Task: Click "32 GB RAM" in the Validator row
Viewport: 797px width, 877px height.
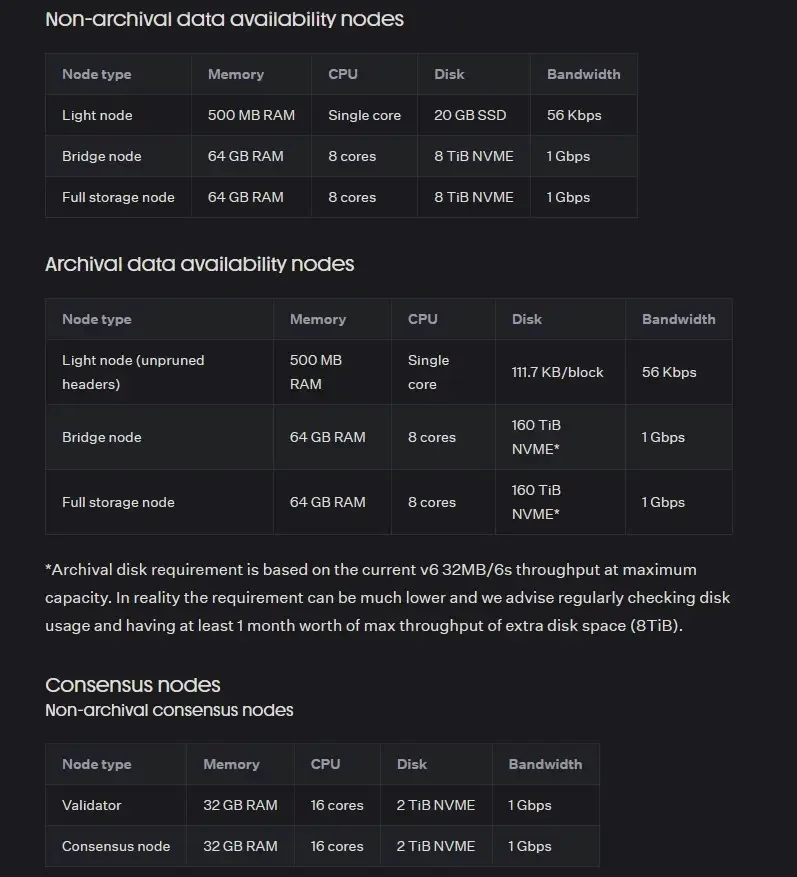Action: click(x=240, y=805)
